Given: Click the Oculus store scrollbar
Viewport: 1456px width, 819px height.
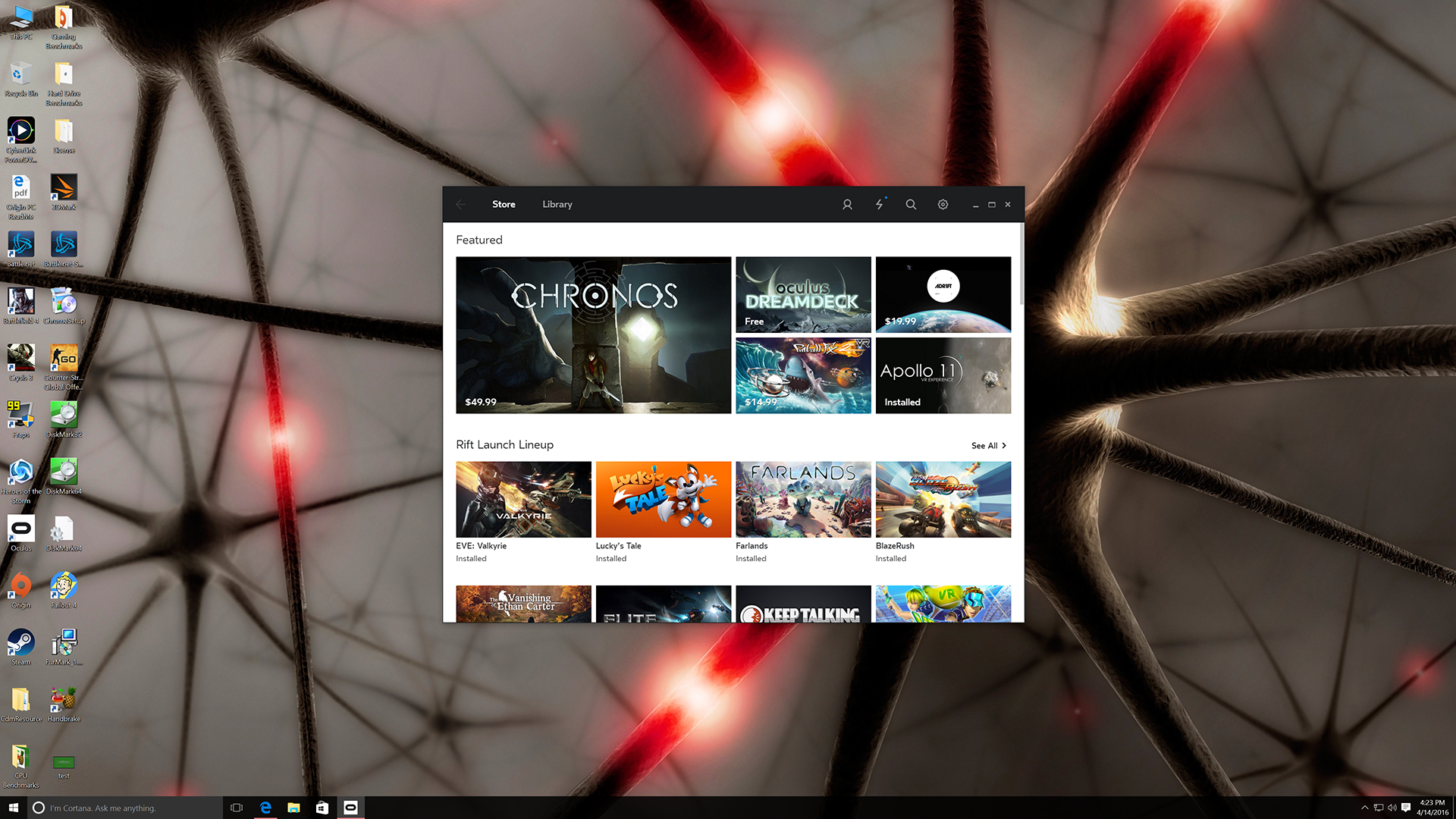Looking at the screenshot, I should point(1021,264).
